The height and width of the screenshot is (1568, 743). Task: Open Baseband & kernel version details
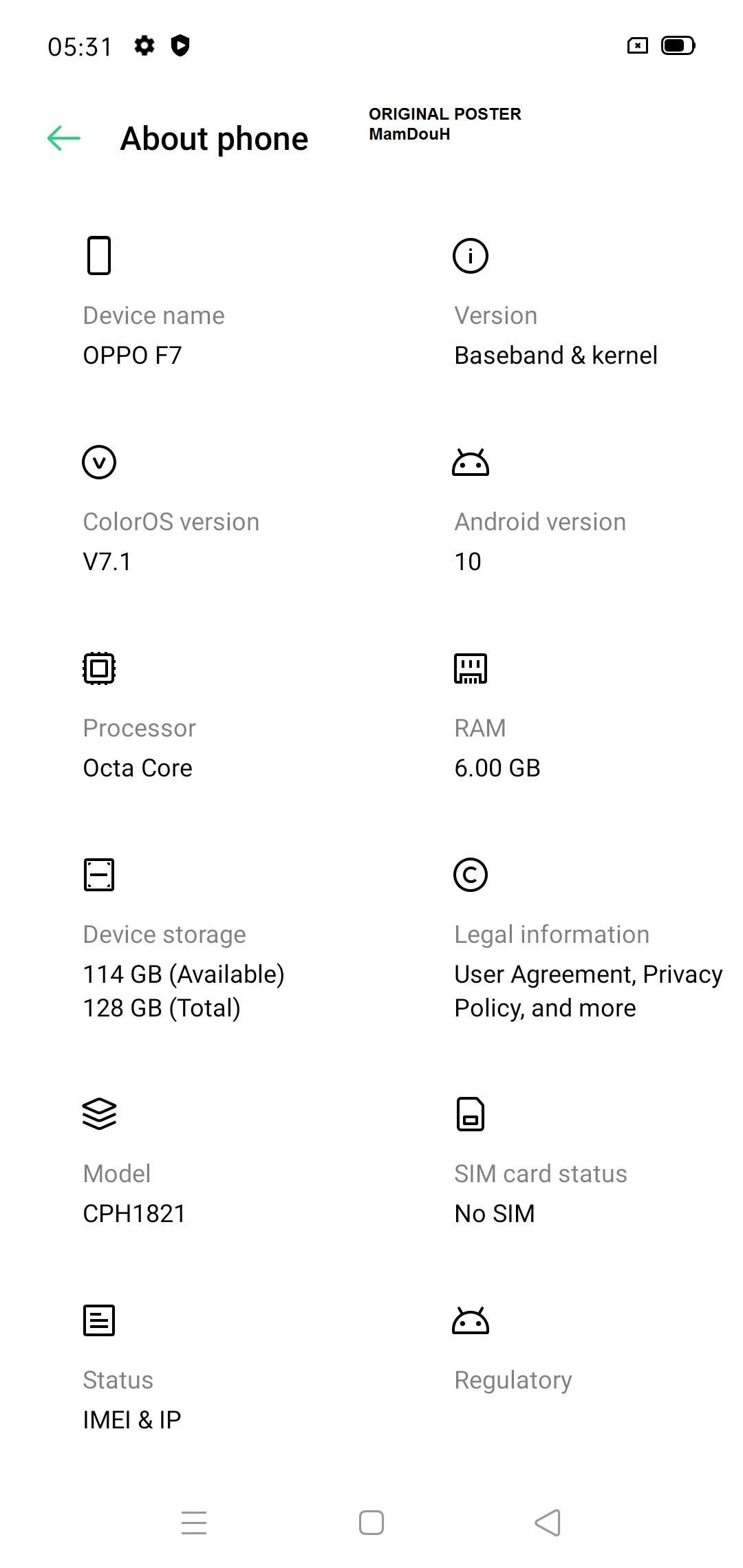point(556,355)
